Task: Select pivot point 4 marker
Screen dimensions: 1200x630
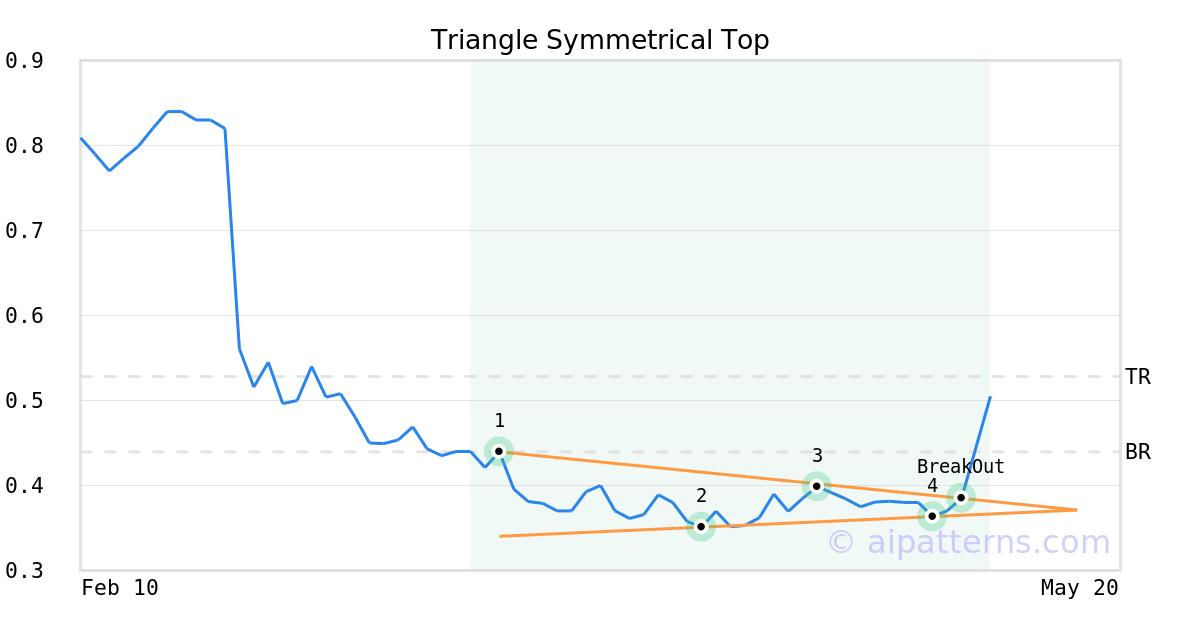Action: [932, 516]
